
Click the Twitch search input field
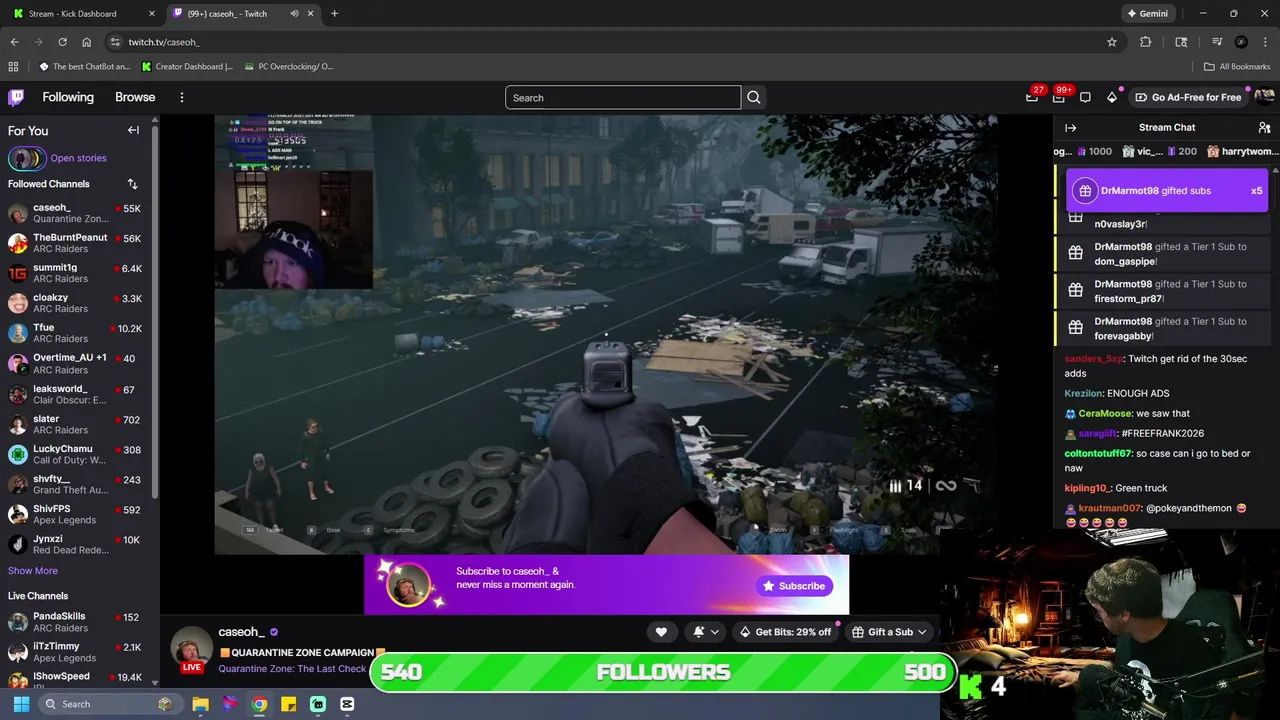pos(623,97)
